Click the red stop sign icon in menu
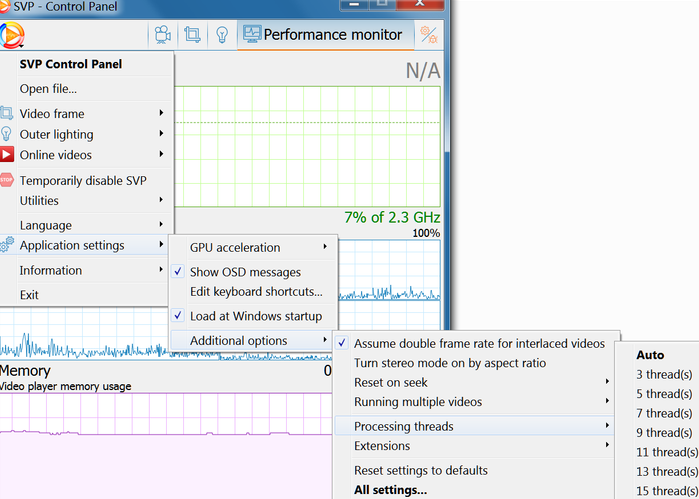This screenshot has height=499, width=699. pyautogui.click(x=8, y=181)
